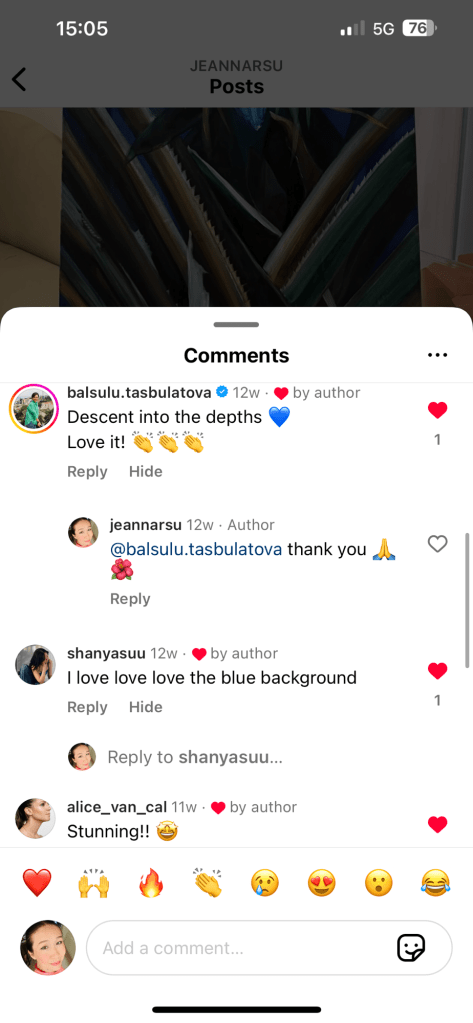
Task: Insert the crying face quick emoji
Action: tap(265, 883)
